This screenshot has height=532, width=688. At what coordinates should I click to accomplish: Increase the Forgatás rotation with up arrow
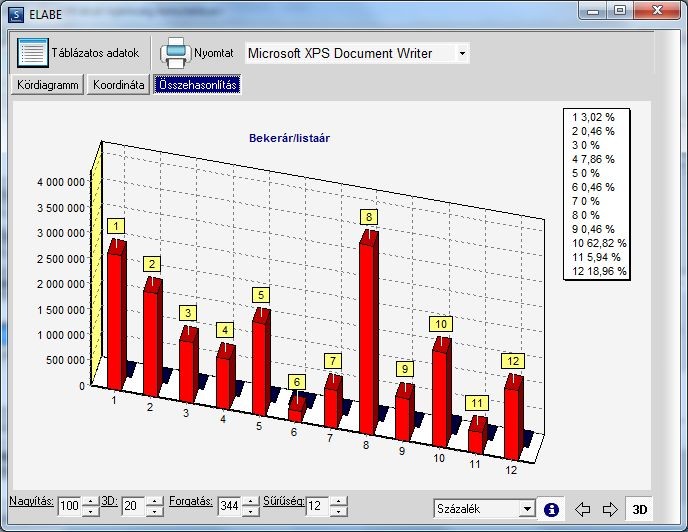[x=250, y=501]
